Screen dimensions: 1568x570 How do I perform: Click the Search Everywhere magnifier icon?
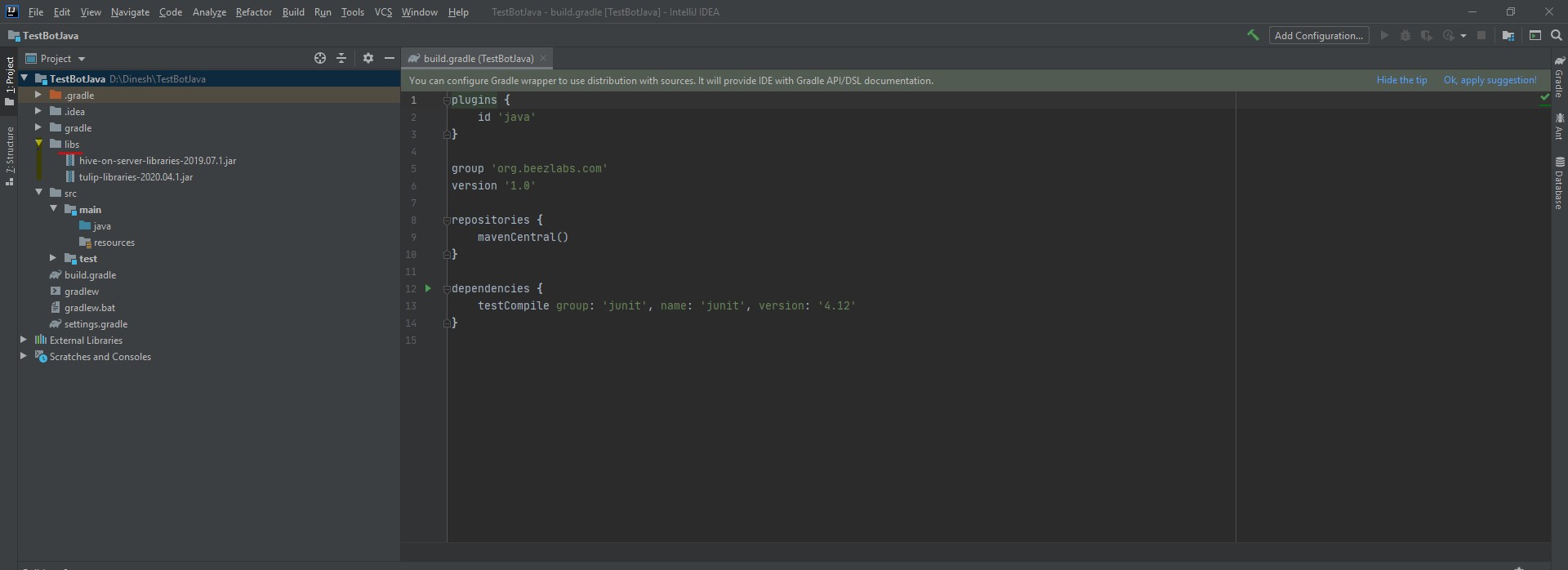pos(1557,35)
